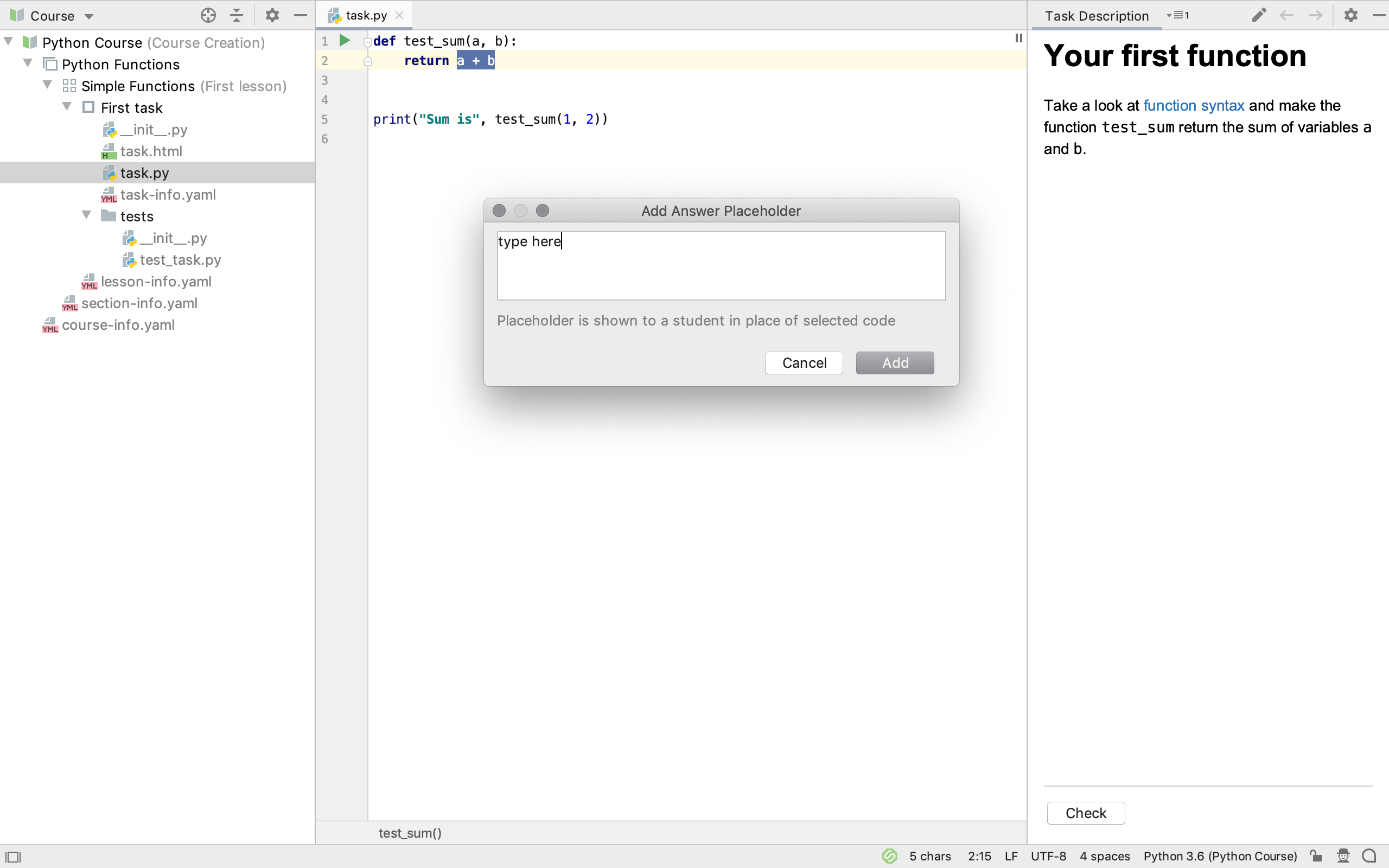Collapse the tests folder
1389x868 pixels.
(87, 215)
